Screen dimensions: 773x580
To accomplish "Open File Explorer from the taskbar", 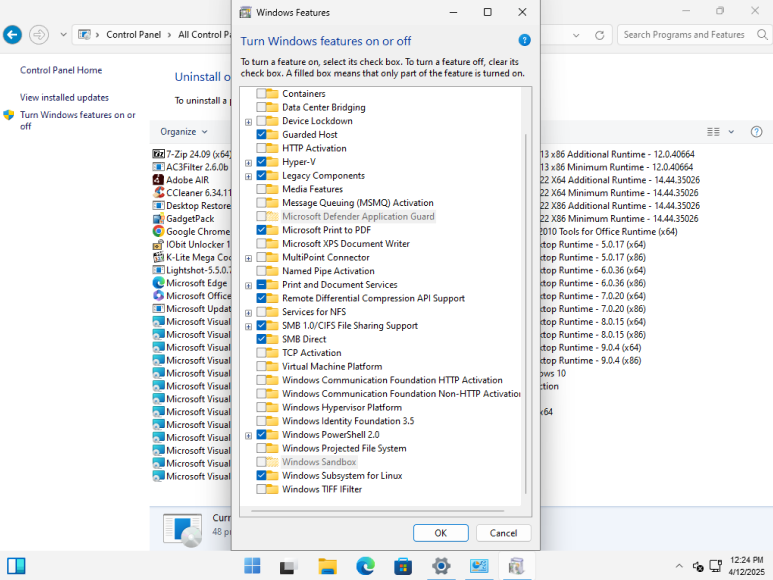I will pos(327,566).
